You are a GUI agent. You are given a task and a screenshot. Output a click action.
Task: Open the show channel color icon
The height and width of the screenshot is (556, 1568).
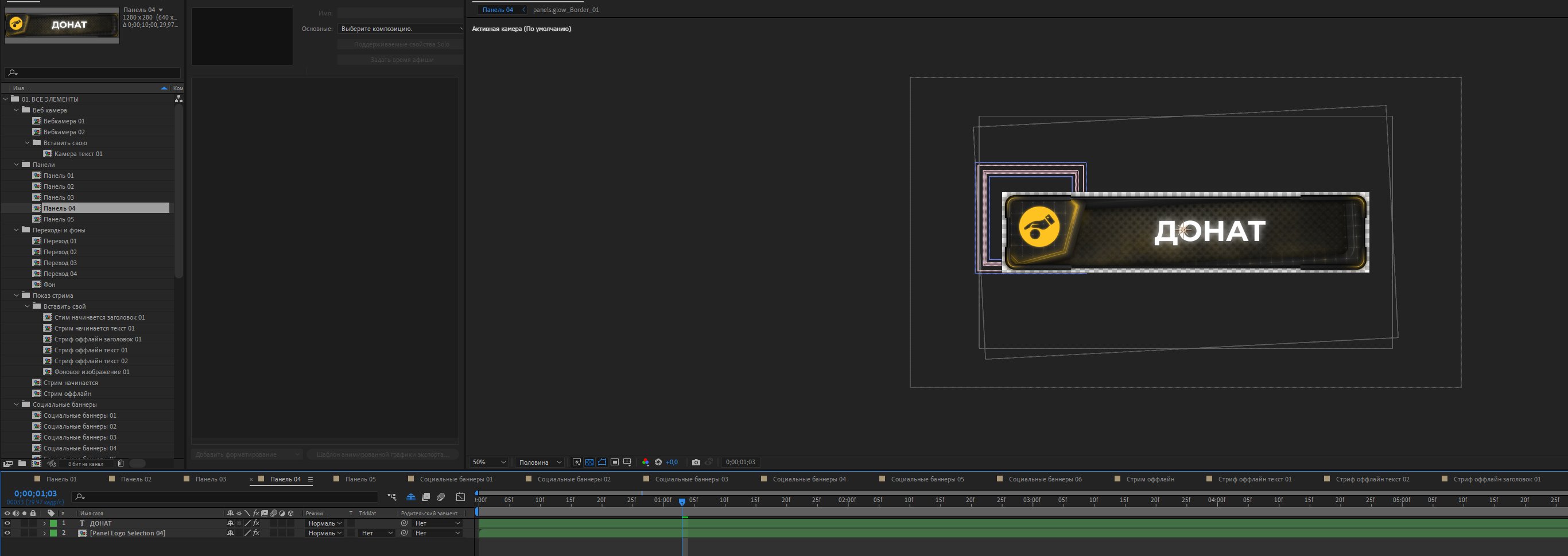pos(645,462)
